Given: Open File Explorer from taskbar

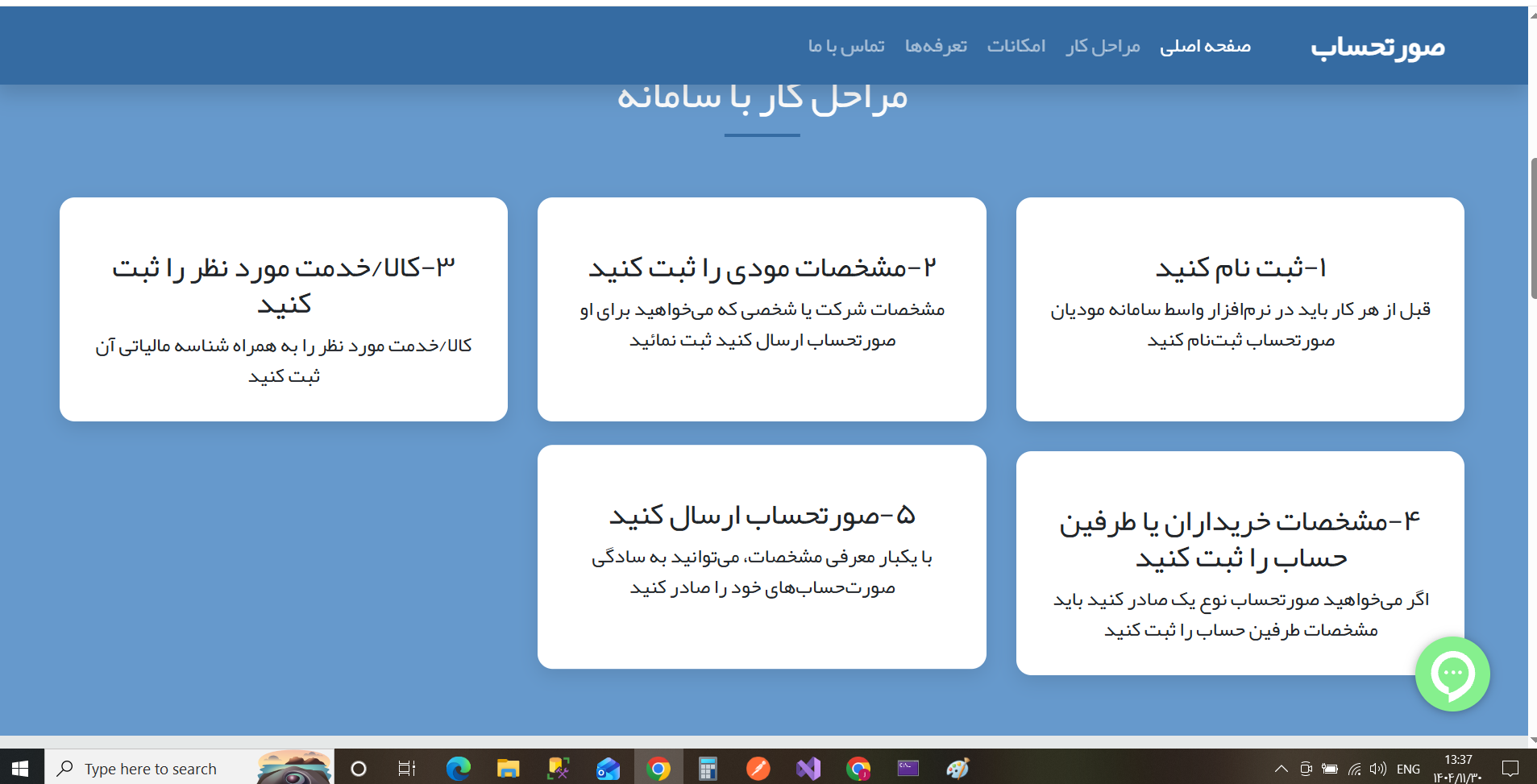Looking at the screenshot, I should point(508,769).
